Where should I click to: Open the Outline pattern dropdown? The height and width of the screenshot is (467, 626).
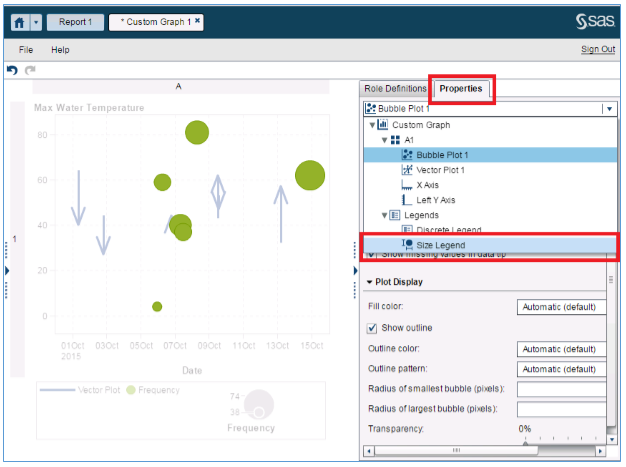coord(562,369)
